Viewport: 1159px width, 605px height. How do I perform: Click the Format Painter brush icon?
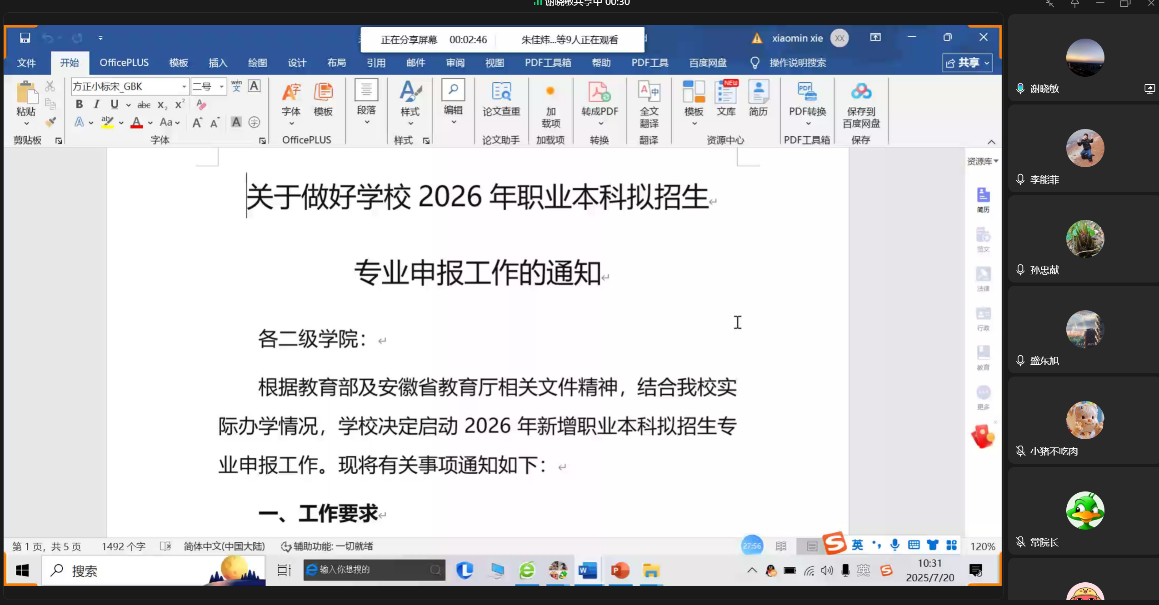(x=50, y=122)
